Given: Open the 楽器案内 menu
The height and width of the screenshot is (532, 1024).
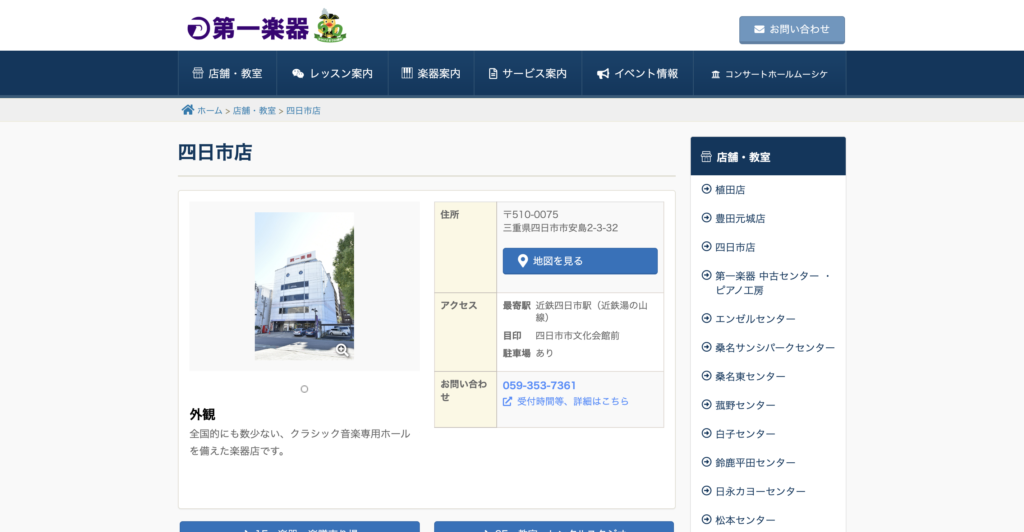Looking at the screenshot, I should click(431, 74).
